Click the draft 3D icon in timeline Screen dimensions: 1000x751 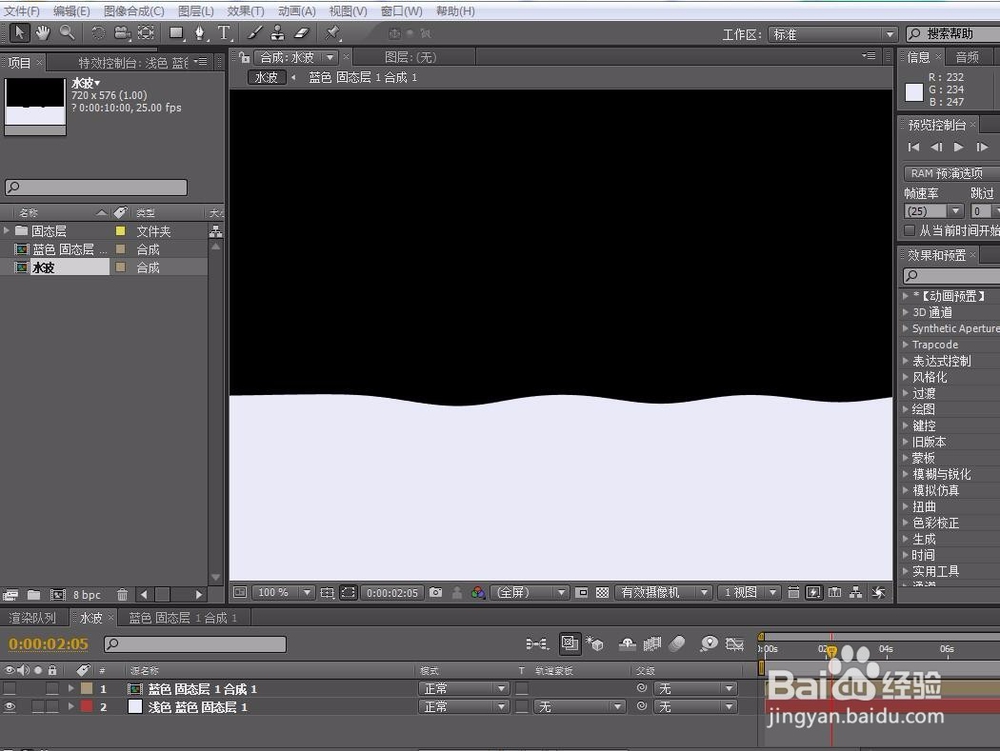[x=595, y=644]
